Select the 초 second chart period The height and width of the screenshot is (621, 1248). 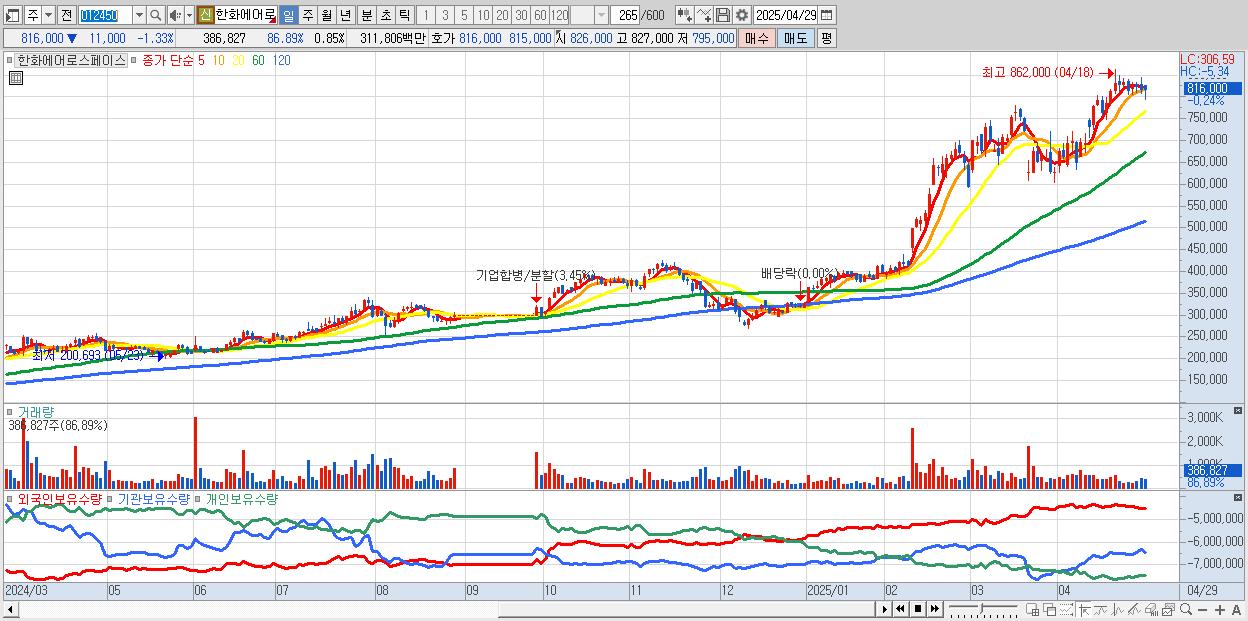point(385,15)
